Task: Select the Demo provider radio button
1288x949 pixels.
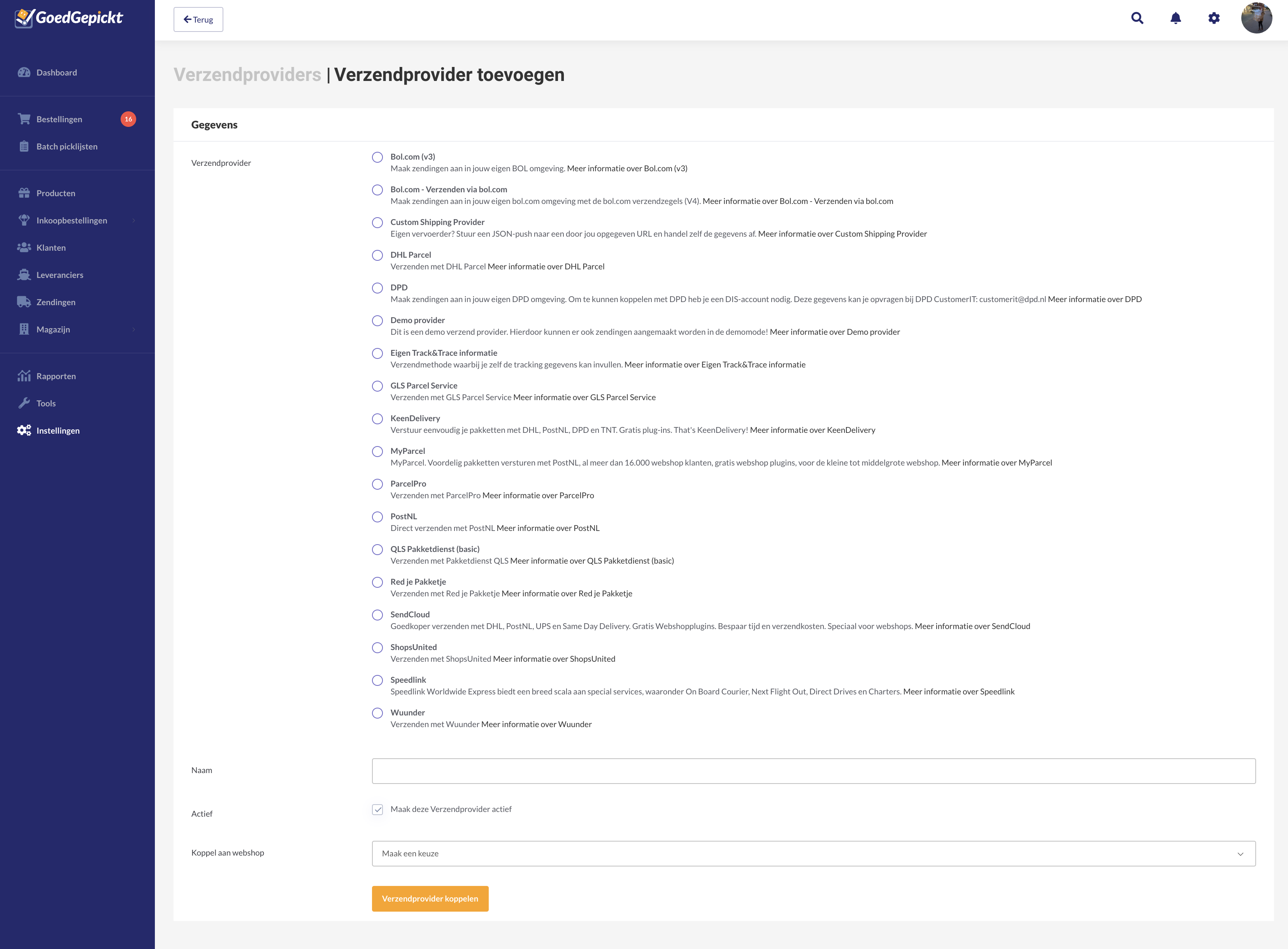Action: (x=377, y=320)
